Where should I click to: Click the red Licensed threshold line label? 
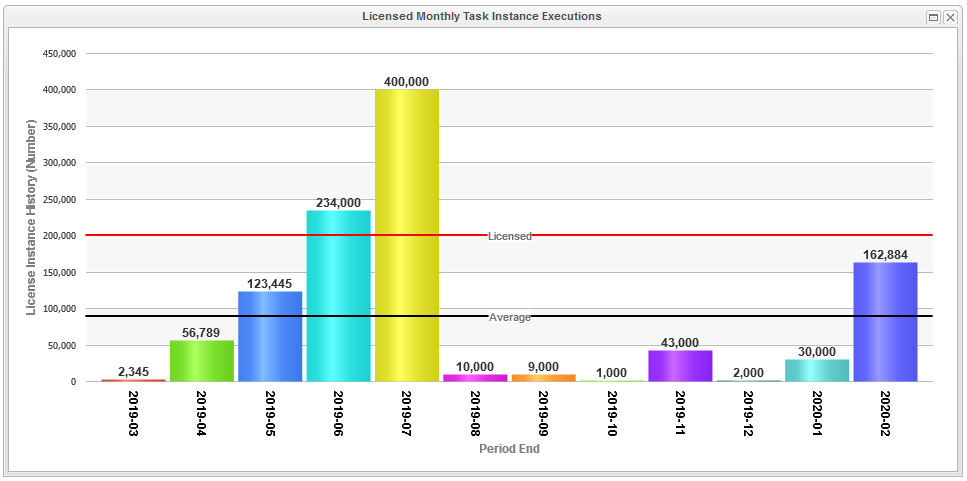[x=510, y=236]
